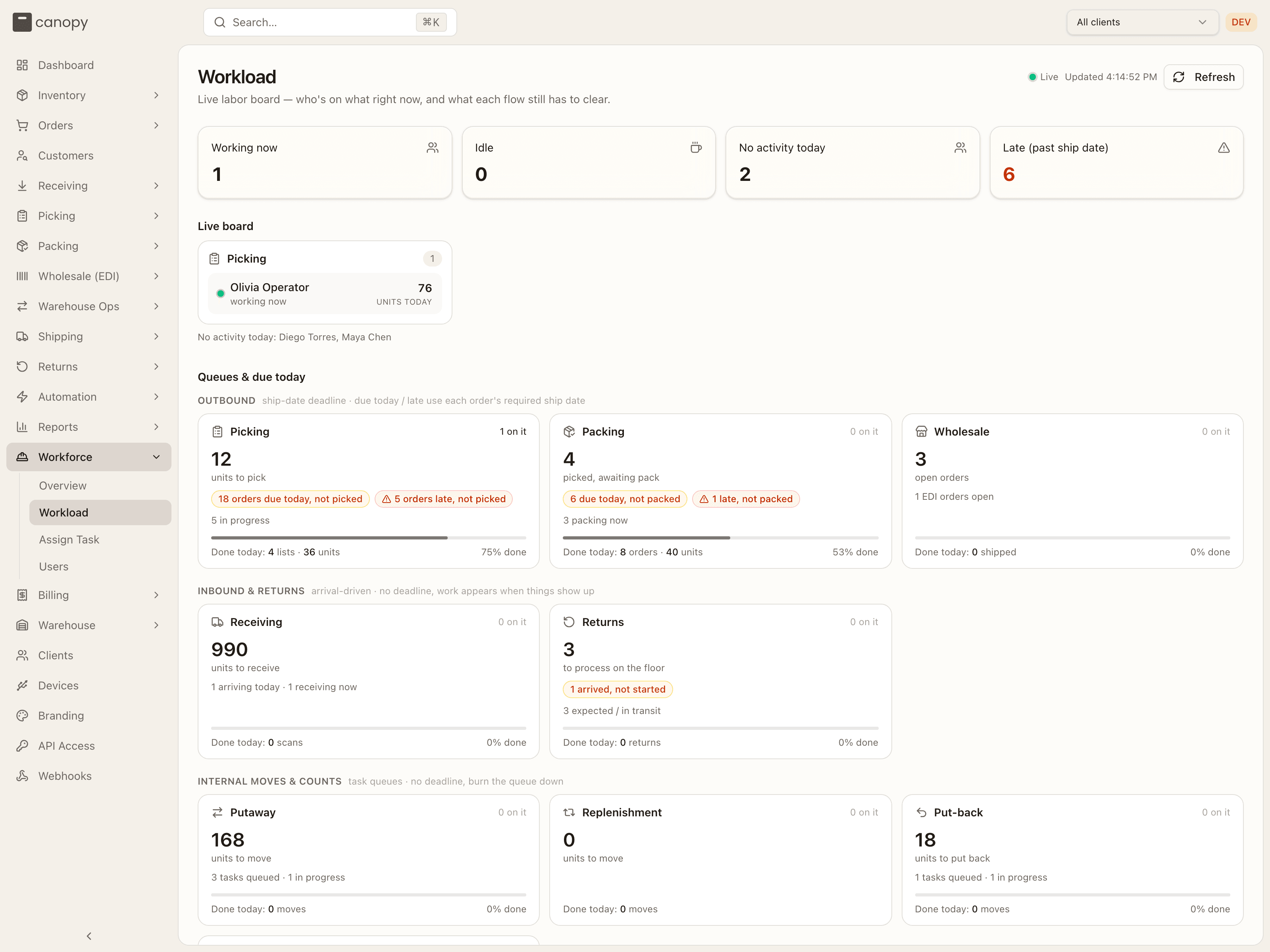Click people icon on No activity today card
Viewport: 1270px width, 952px height.
[960, 148]
